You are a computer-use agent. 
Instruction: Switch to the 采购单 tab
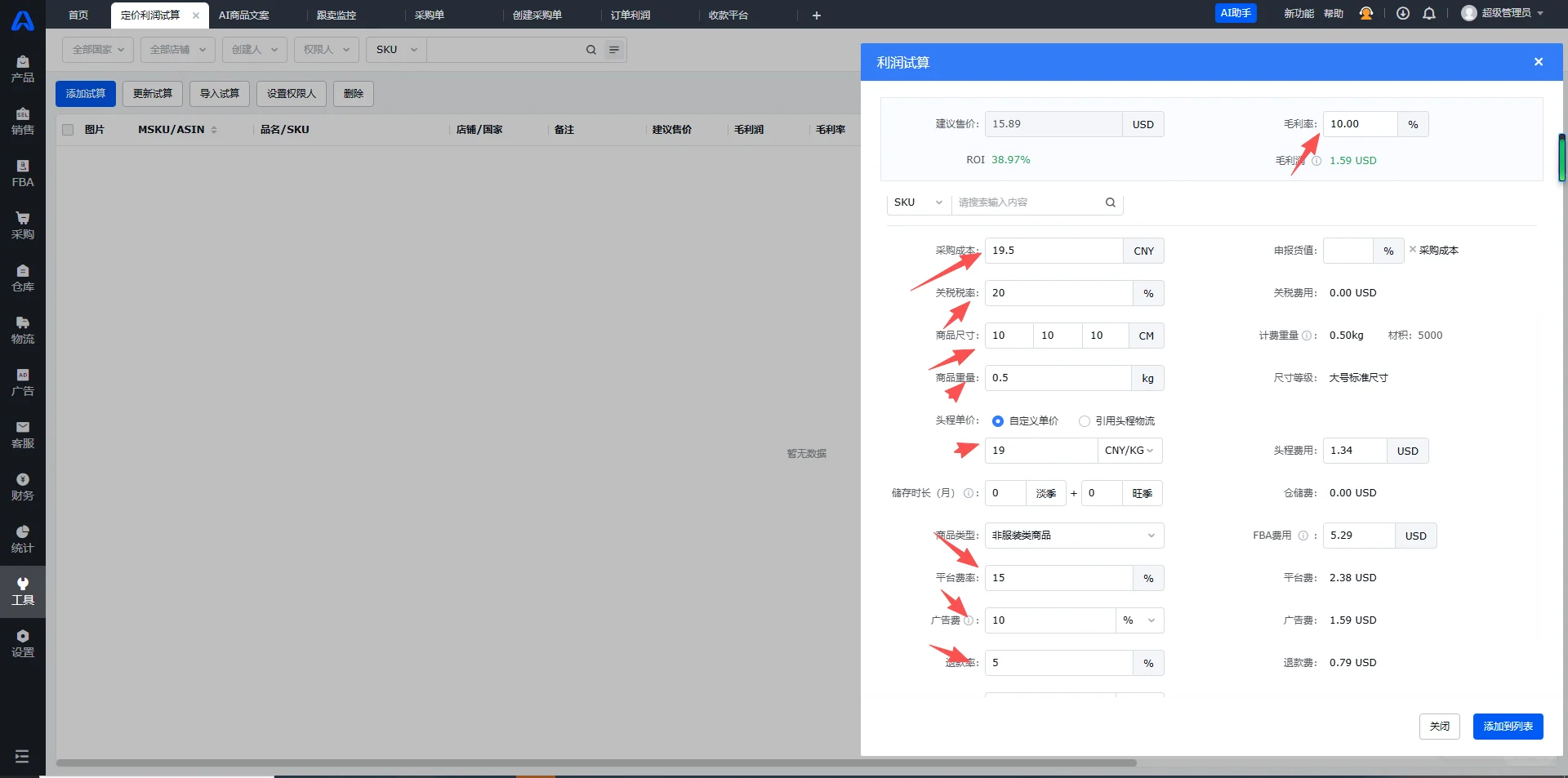[430, 16]
